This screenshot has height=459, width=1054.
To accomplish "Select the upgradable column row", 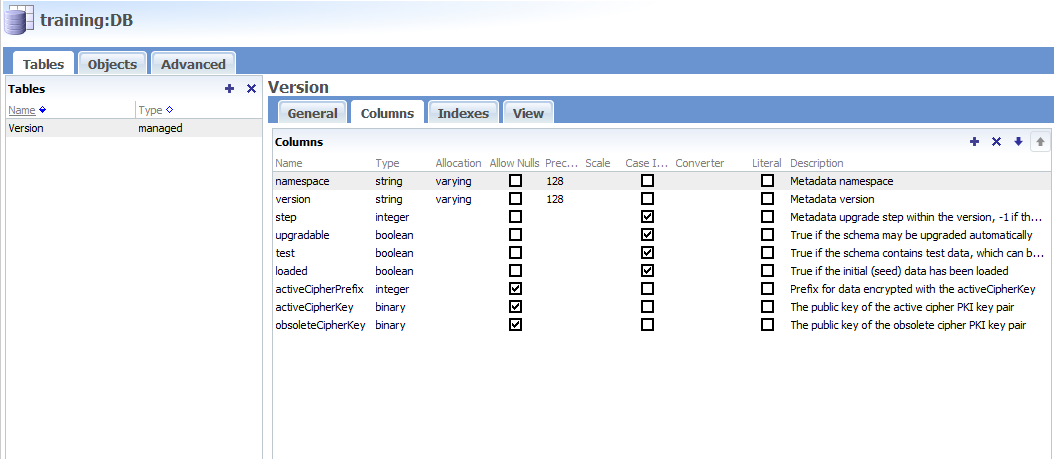I will pos(302,235).
